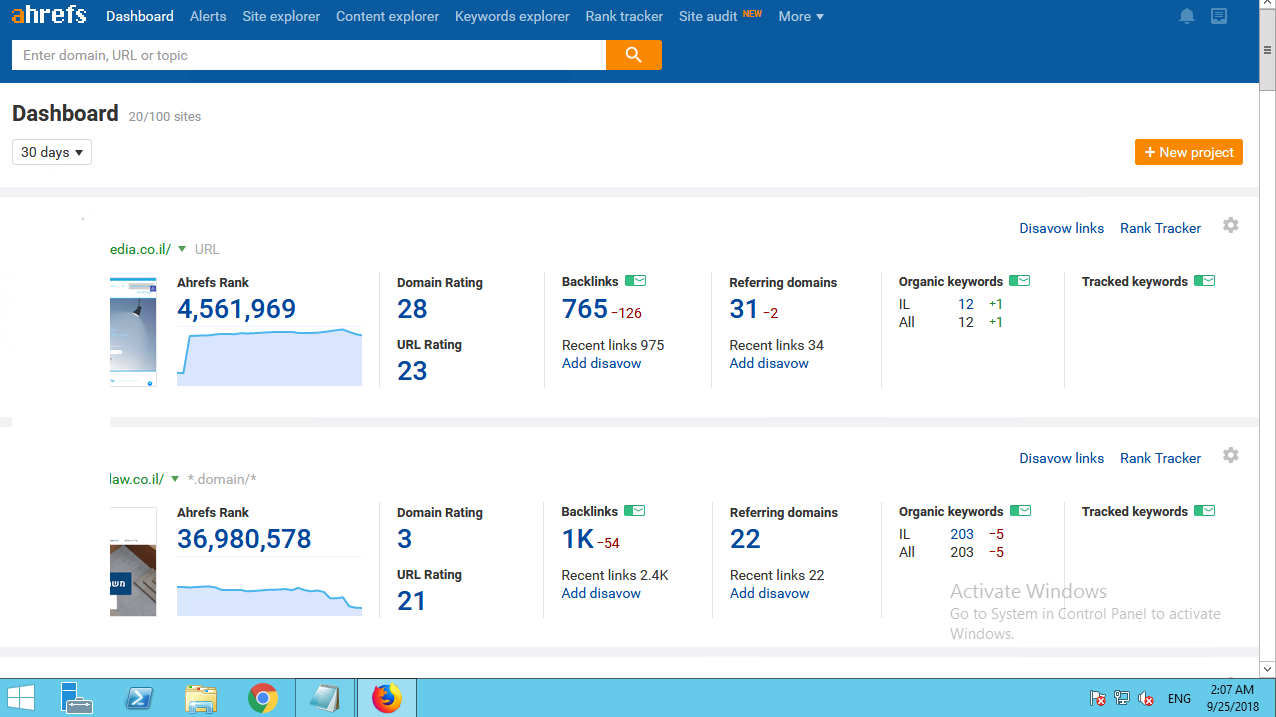Open the law.co.il/ project link
The height and width of the screenshot is (717, 1276).
137,479
